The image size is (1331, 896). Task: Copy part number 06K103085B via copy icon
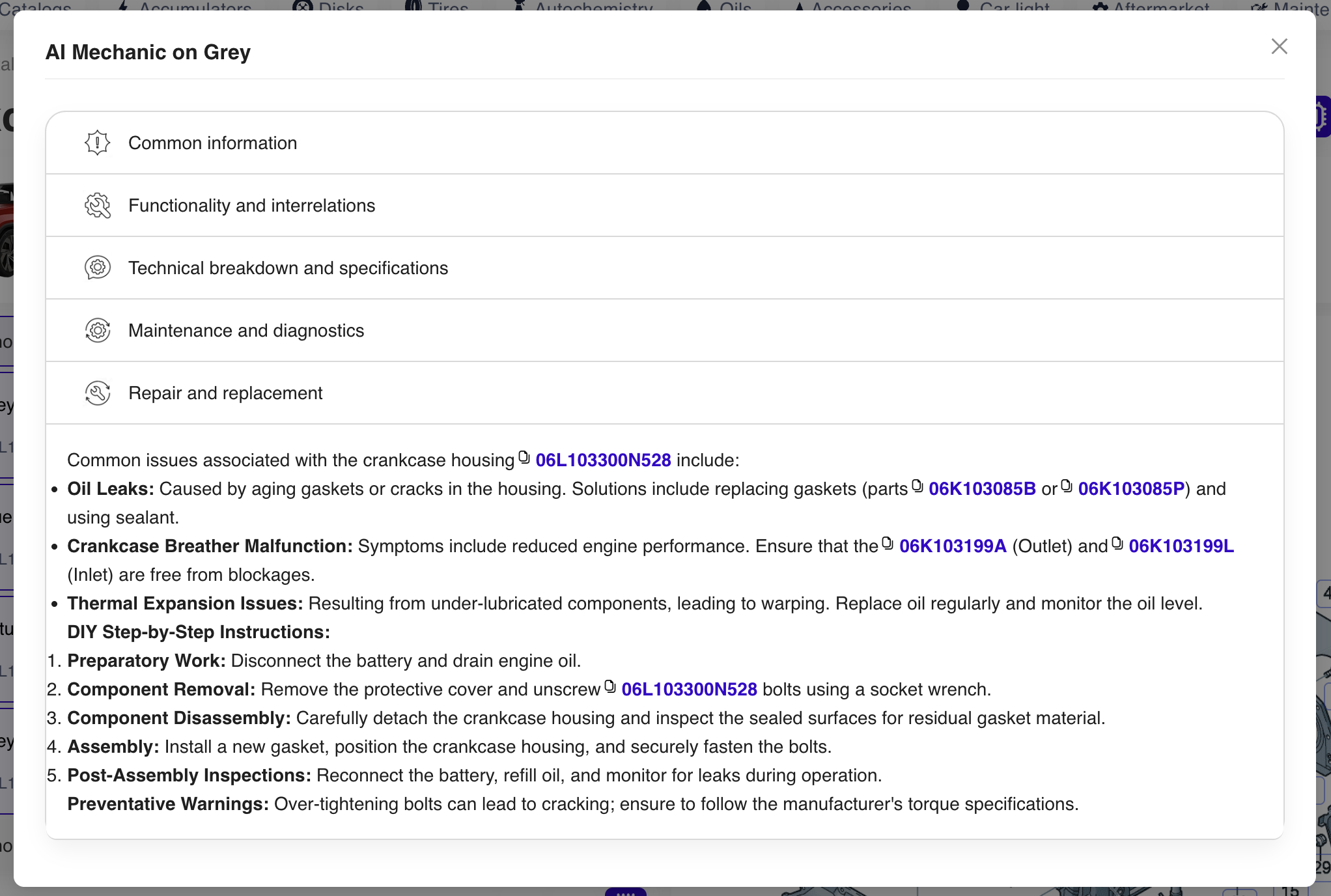click(918, 486)
